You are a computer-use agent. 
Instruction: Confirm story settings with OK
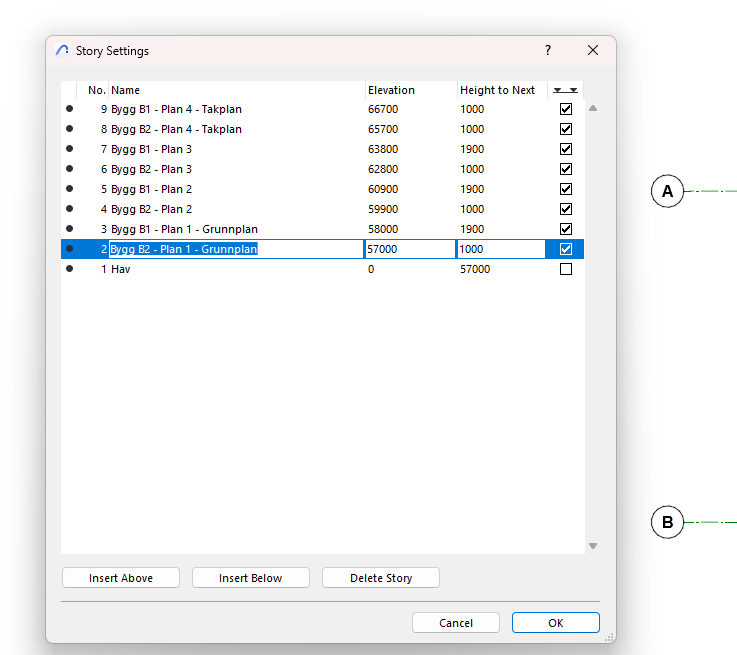click(555, 623)
